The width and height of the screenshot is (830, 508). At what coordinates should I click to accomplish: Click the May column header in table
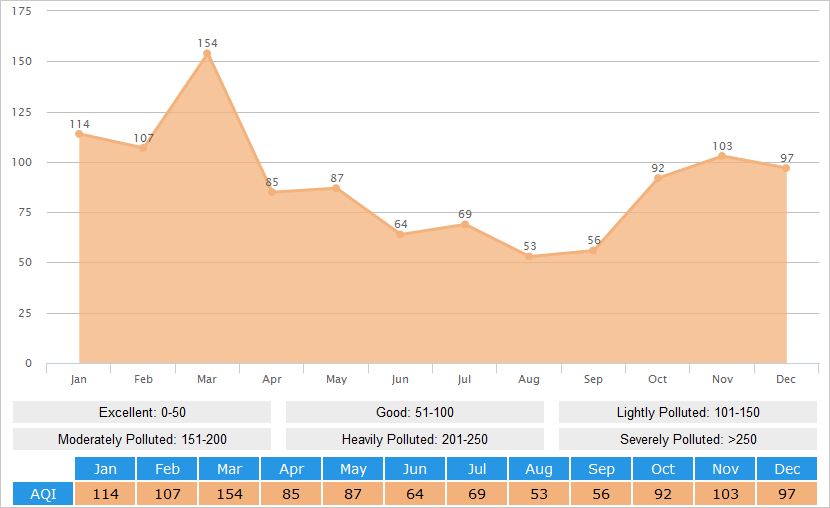pyautogui.click(x=353, y=469)
